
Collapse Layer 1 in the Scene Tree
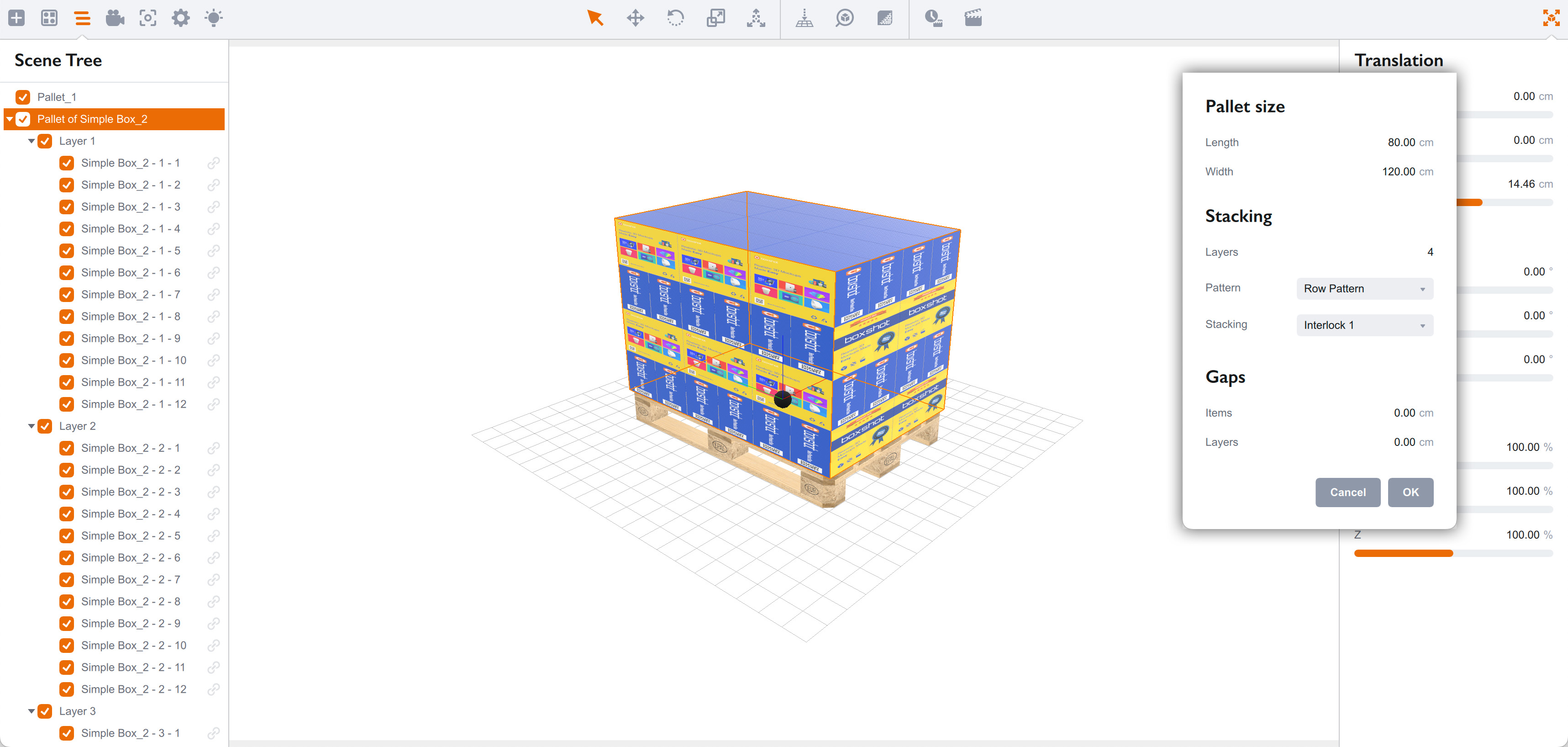tap(31, 141)
